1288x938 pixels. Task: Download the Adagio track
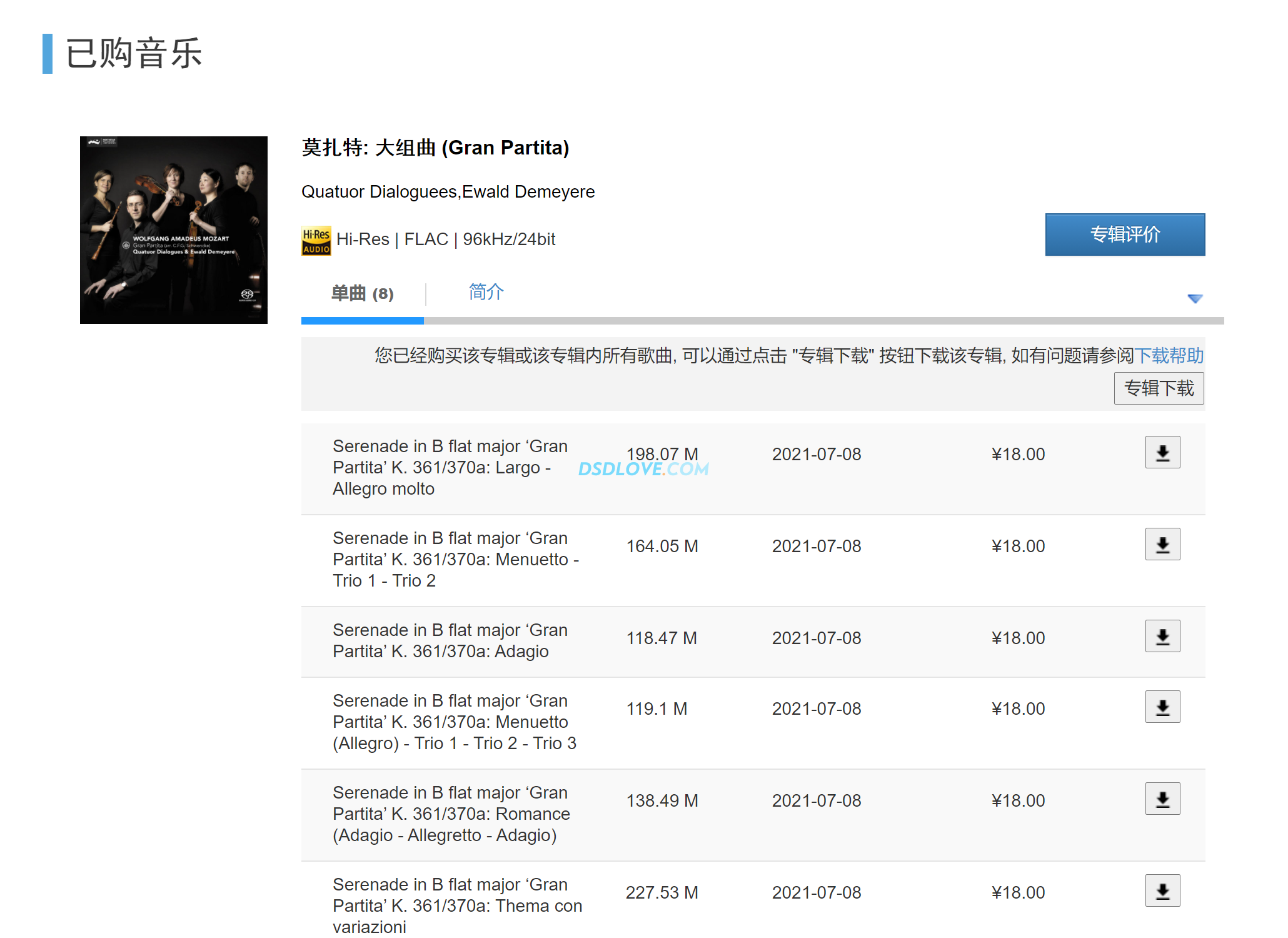1162,636
